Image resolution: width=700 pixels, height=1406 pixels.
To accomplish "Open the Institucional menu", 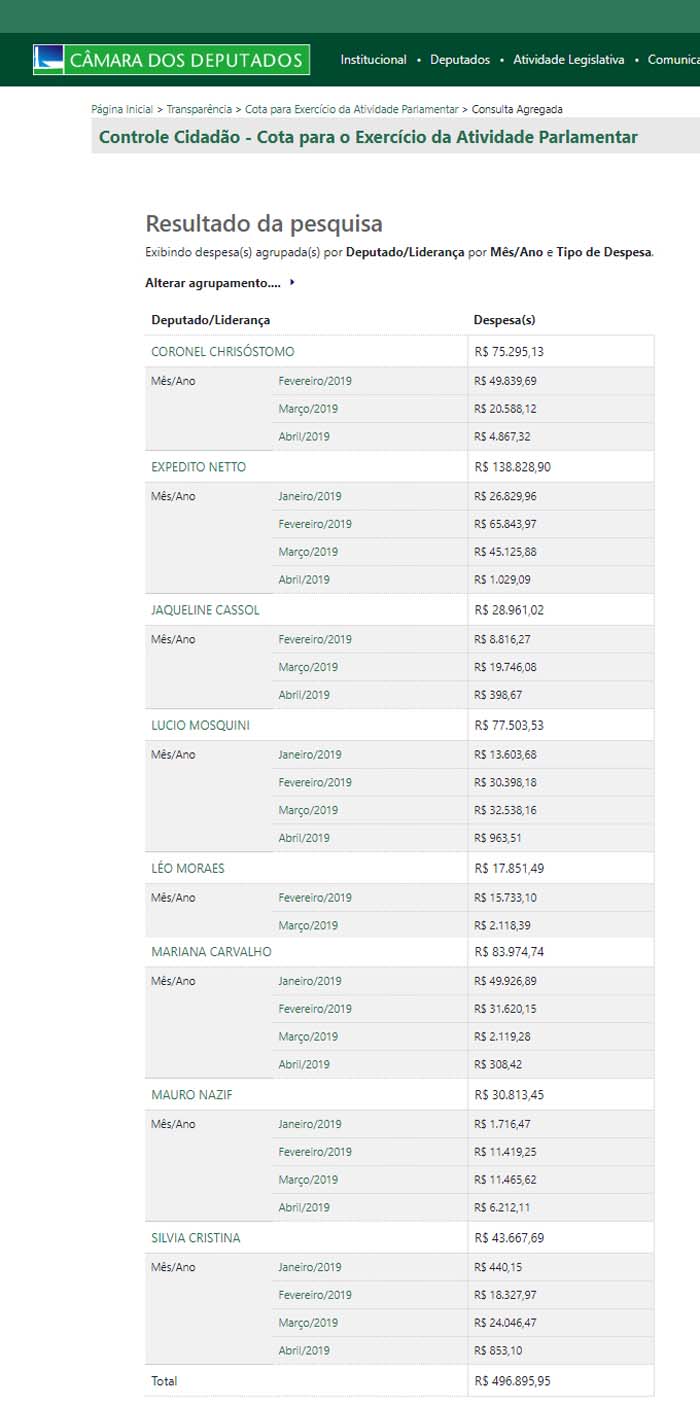I will click(x=373, y=60).
